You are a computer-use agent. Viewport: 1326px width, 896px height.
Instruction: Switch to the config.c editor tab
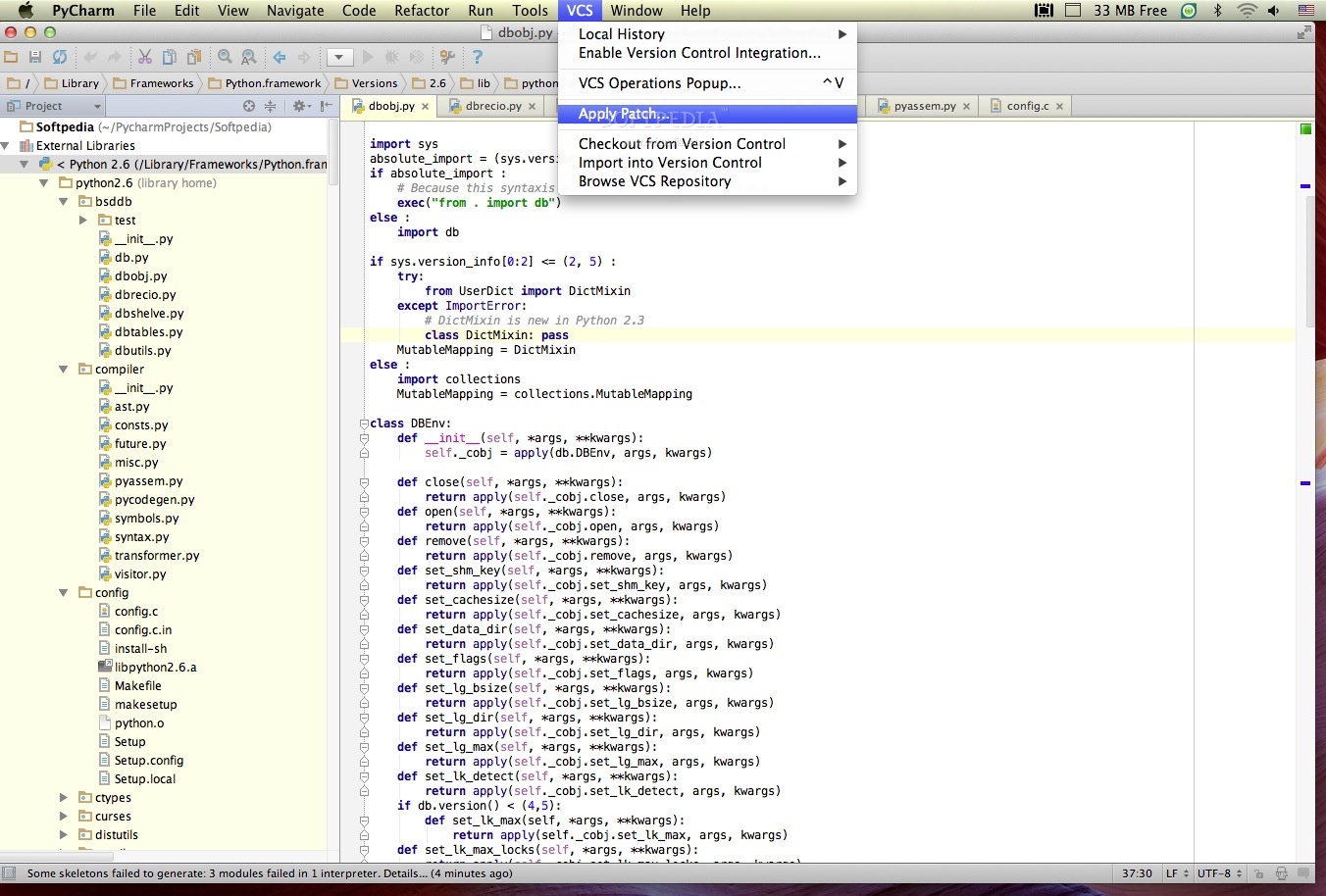coord(1027,106)
